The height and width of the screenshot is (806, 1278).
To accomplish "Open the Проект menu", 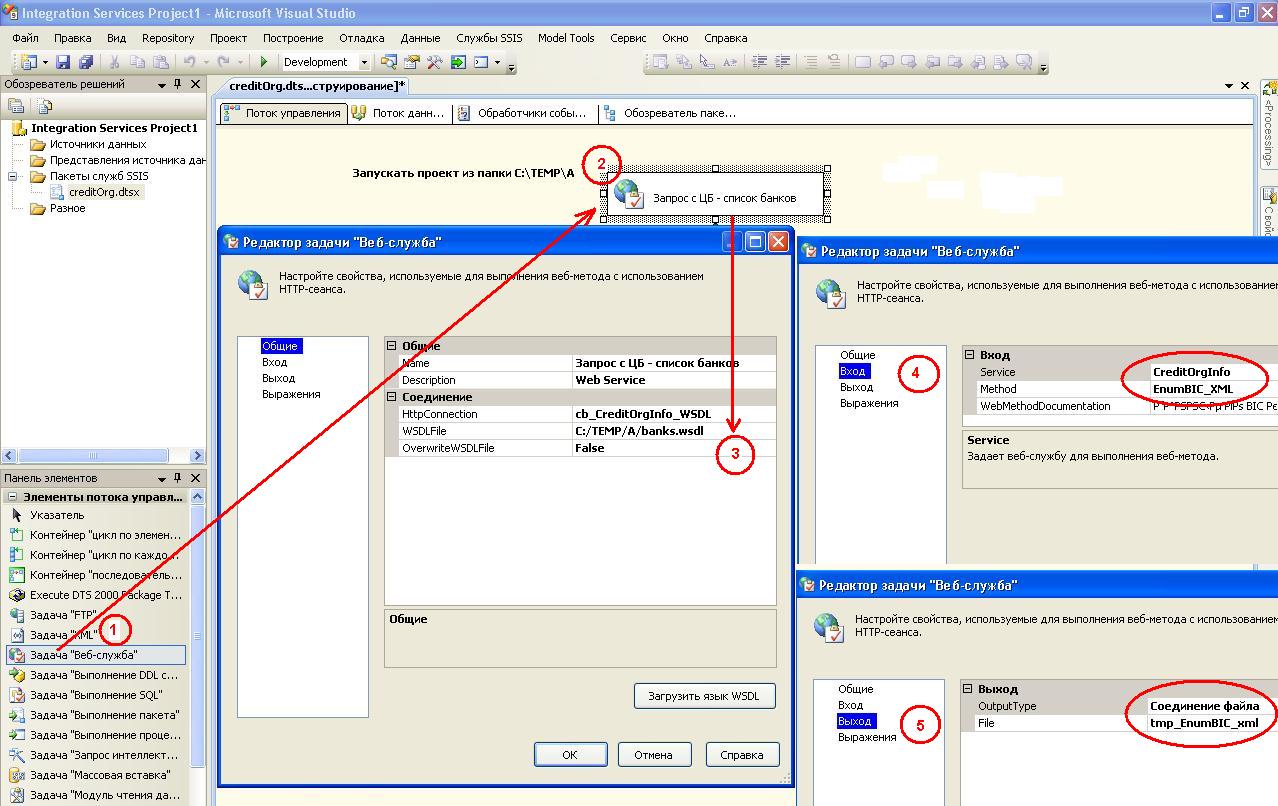I will (229, 38).
